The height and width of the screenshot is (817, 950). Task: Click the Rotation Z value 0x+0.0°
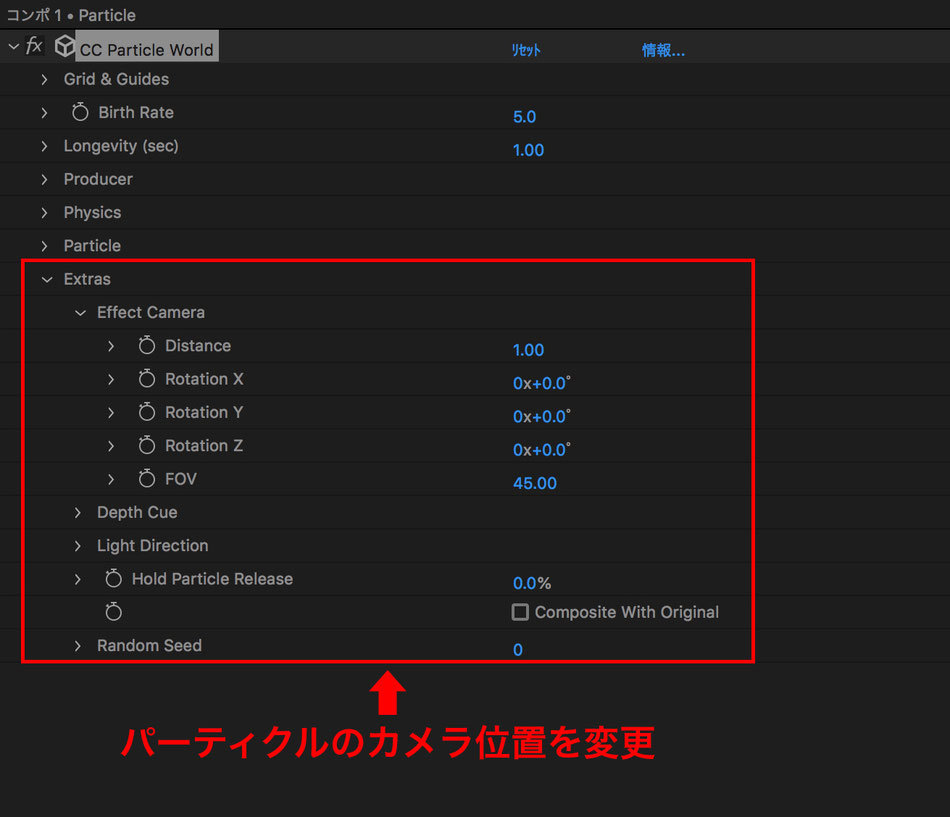542,450
